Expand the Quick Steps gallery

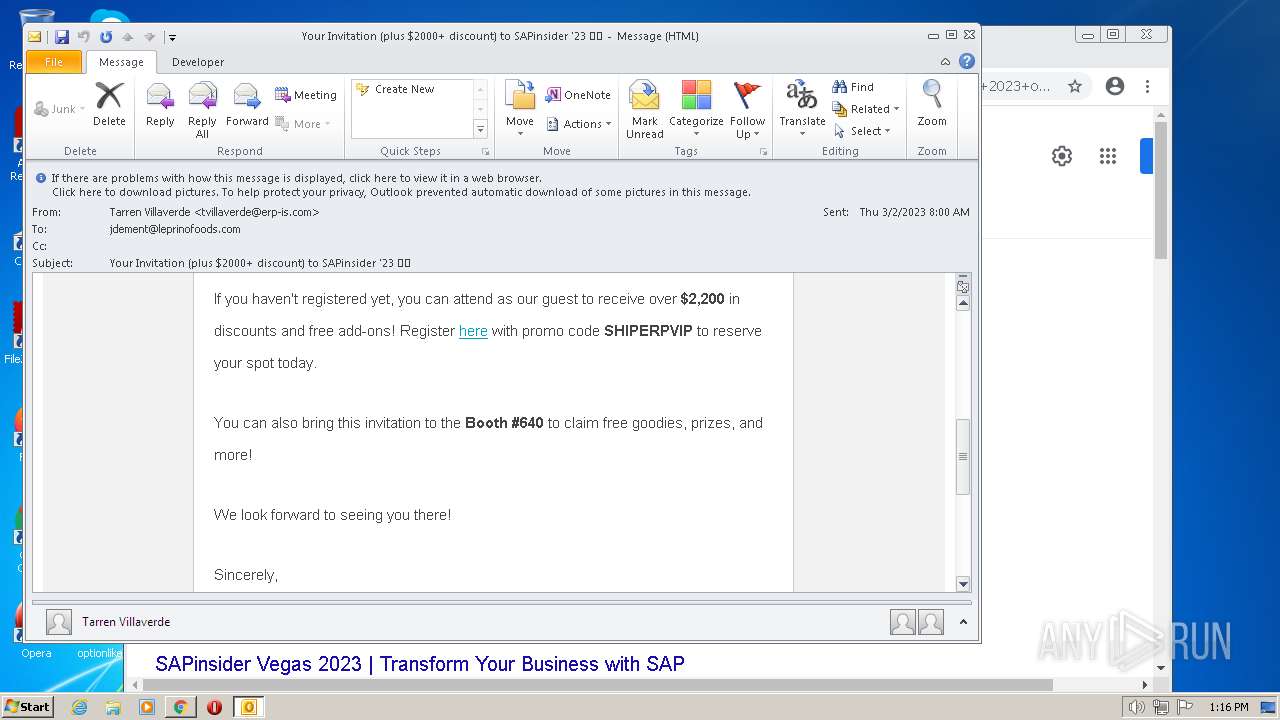[480, 129]
